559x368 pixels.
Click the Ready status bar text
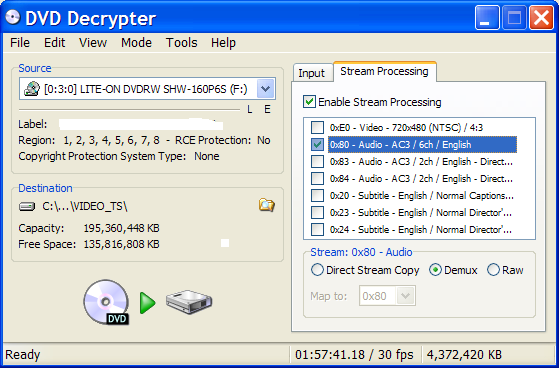23,355
